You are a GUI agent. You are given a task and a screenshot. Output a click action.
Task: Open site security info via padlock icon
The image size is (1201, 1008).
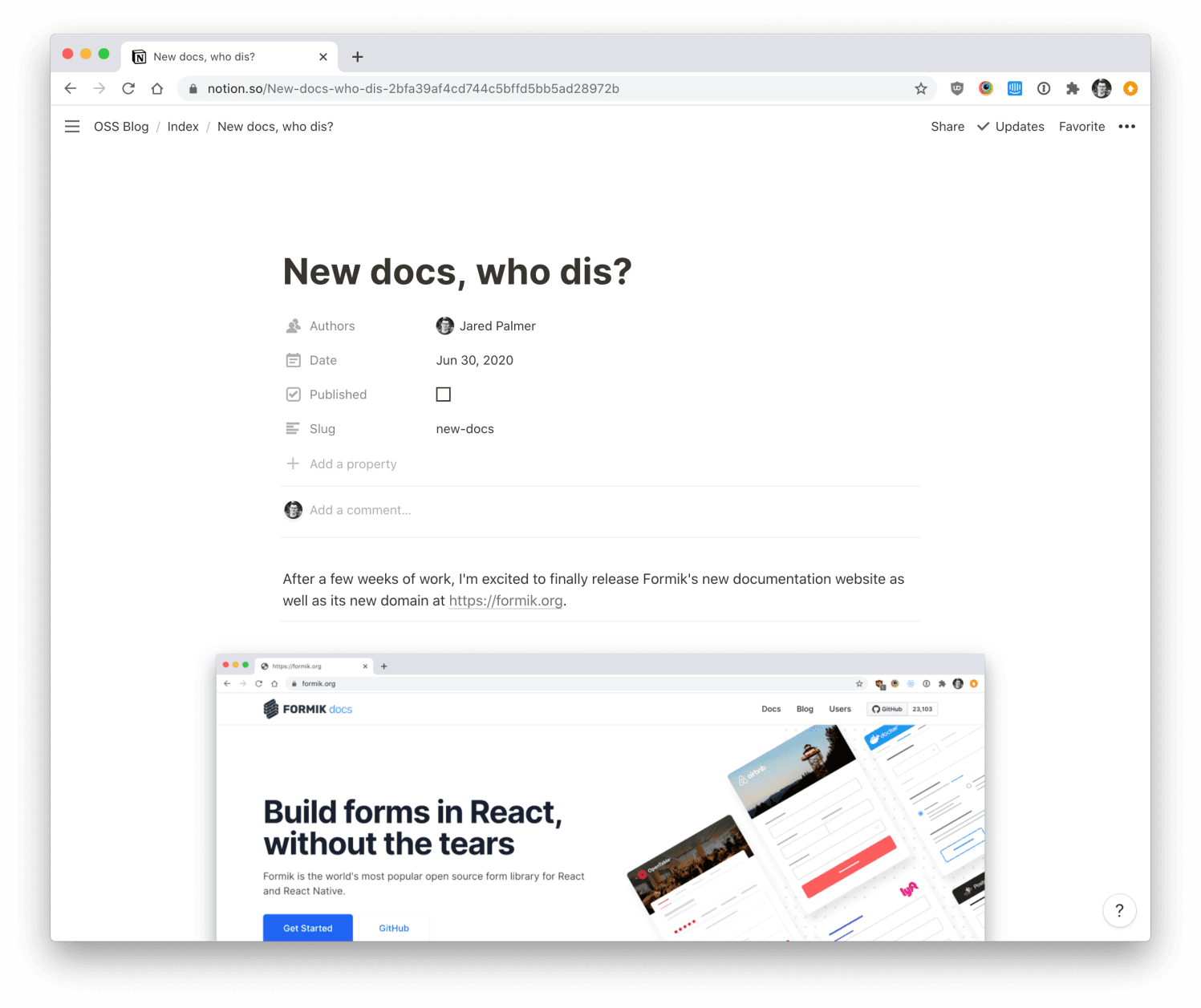pyautogui.click(x=193, y=88)
